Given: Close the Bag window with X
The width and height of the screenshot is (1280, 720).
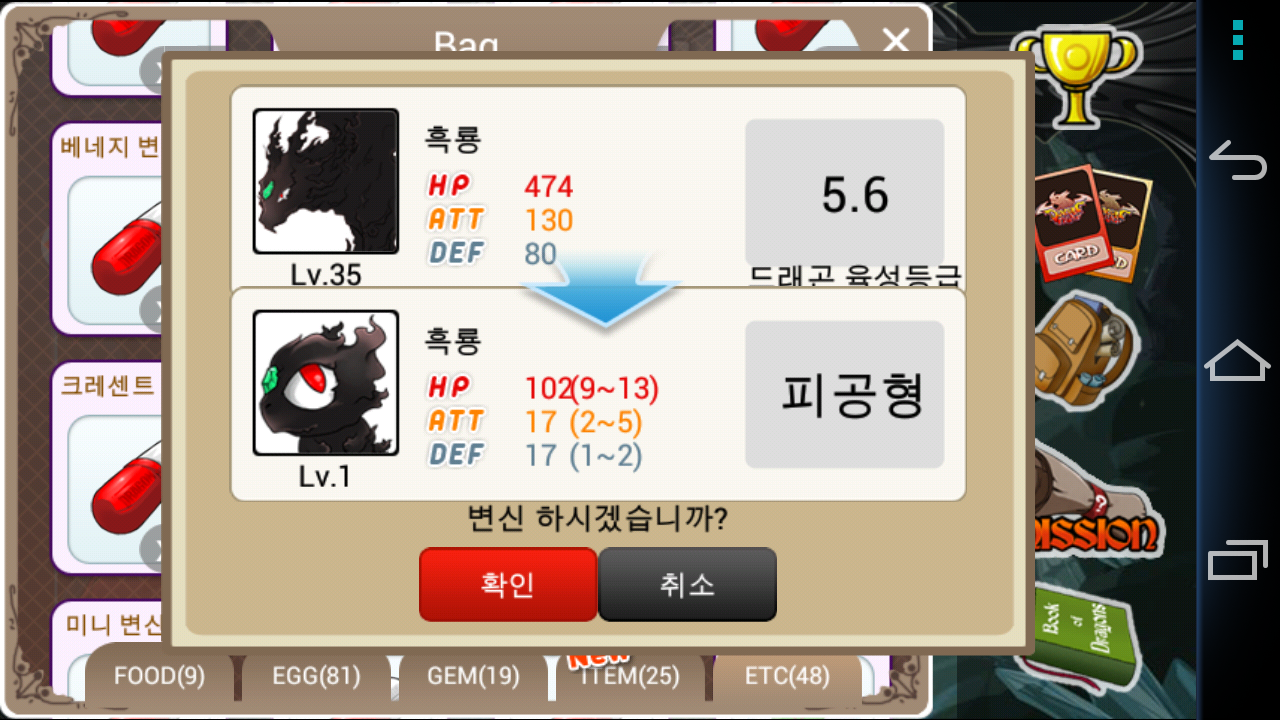Looking at the screenshot, I should tap(896, 40).
